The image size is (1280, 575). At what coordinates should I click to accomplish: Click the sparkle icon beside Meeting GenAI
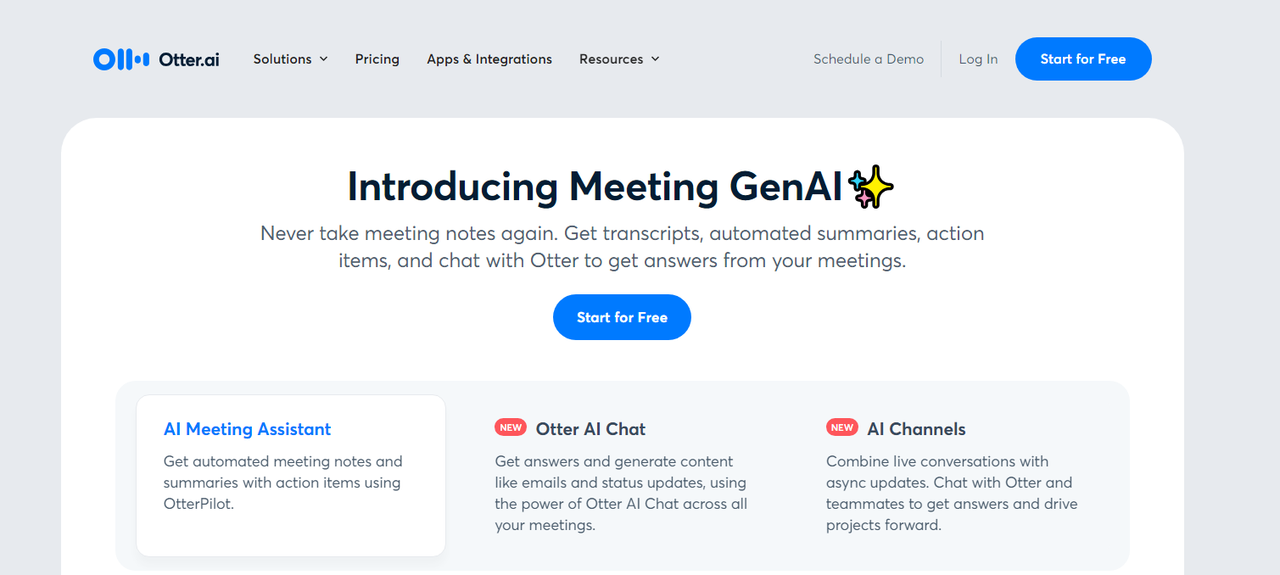click(x=870, y=187)
